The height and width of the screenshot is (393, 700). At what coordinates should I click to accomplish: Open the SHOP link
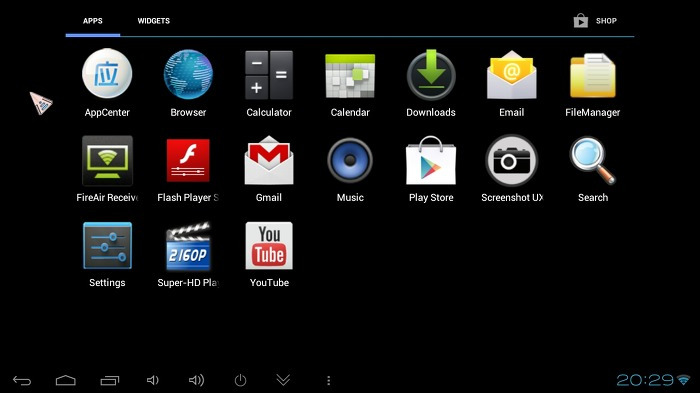click(x=596, y=21)
